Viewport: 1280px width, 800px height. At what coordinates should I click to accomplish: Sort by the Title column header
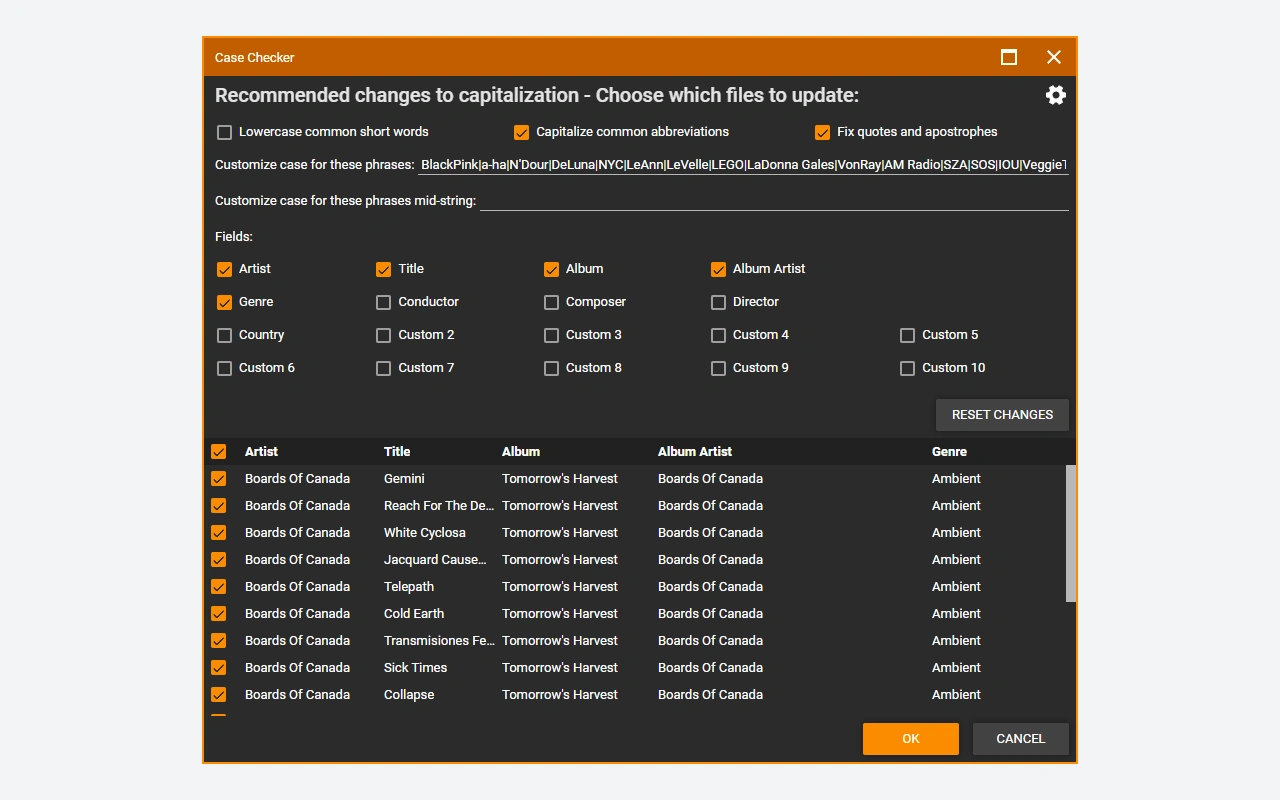click(397, 452)
